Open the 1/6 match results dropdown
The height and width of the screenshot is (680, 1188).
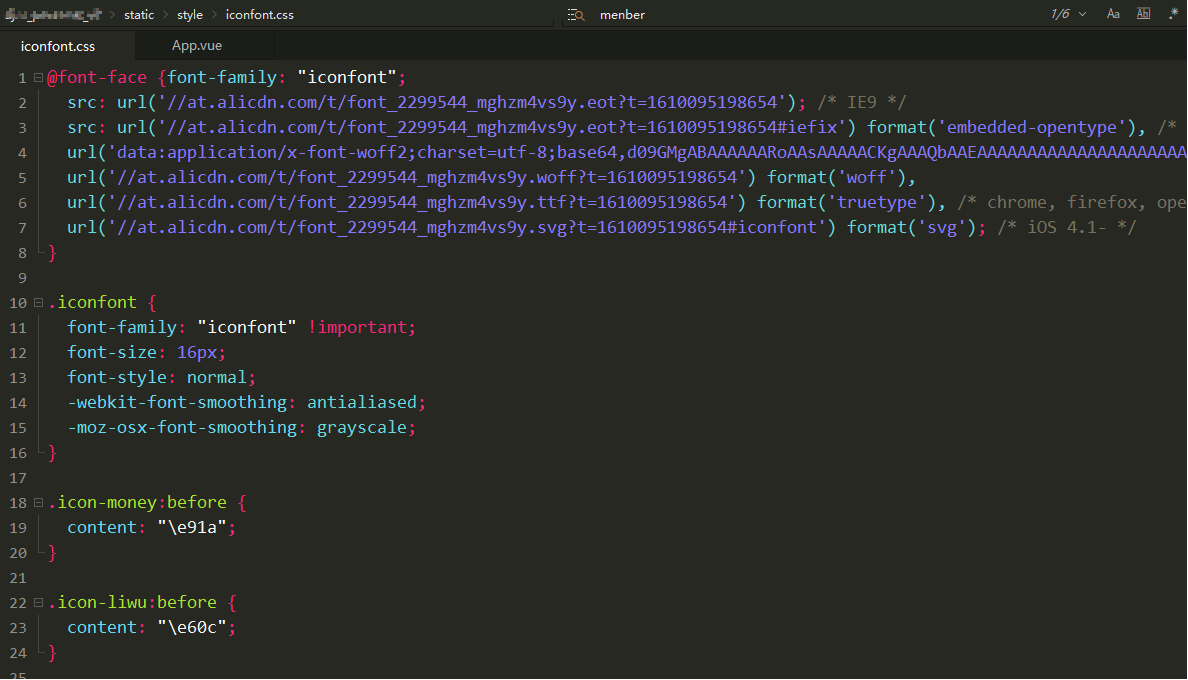click(1068, 14)
